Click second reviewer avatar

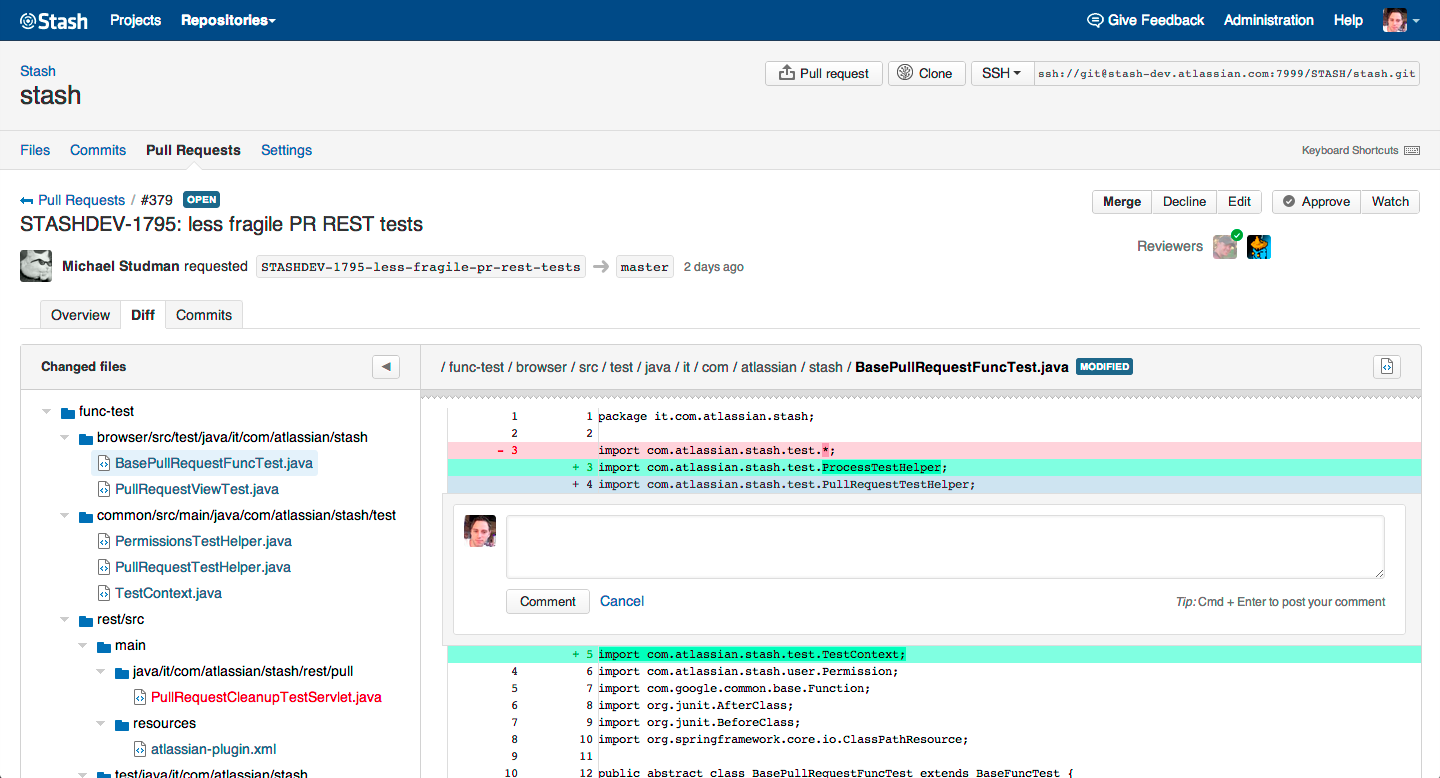coord(1259,247)
